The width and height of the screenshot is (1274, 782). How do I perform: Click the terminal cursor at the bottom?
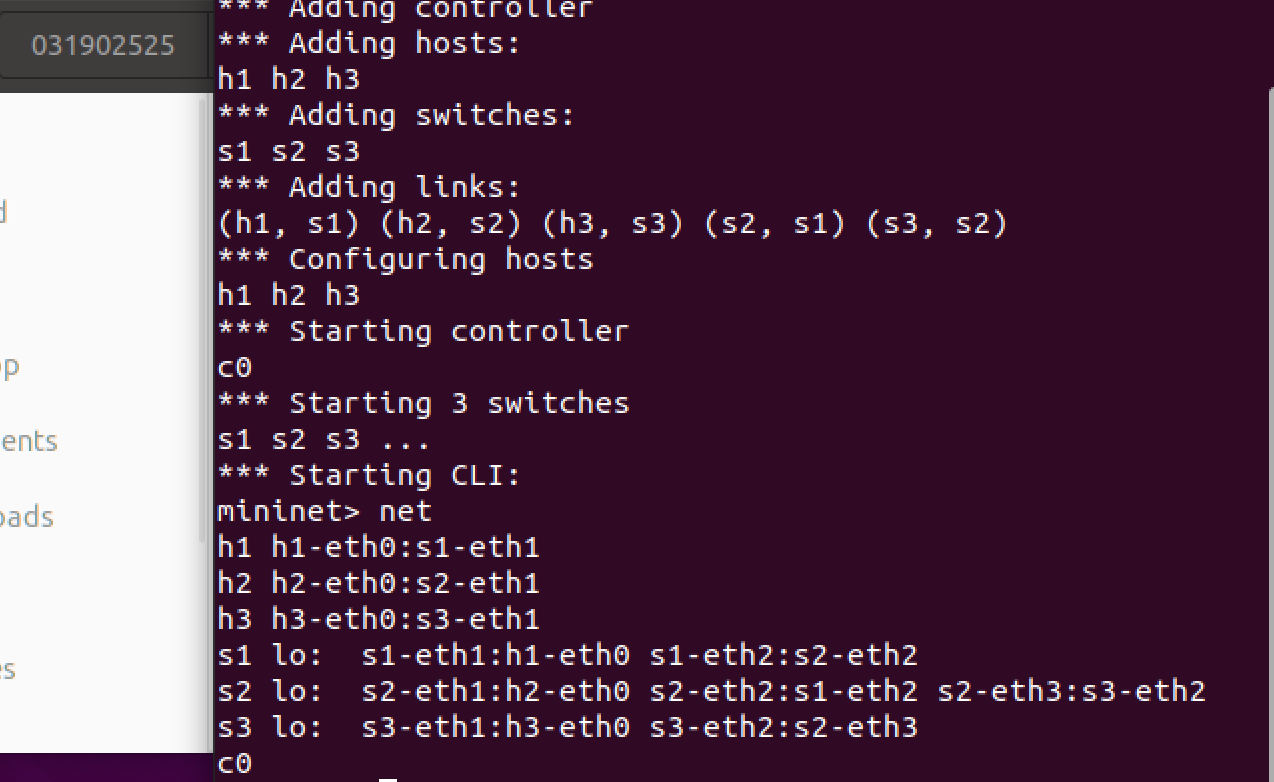click(x=388, y=778)
